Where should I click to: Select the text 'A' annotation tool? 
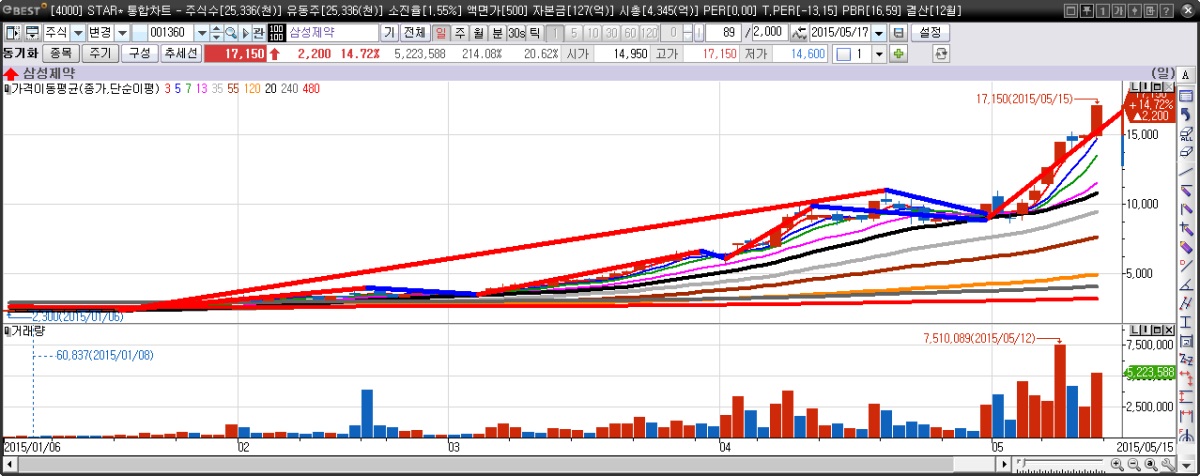click(x=1185, y=75)
